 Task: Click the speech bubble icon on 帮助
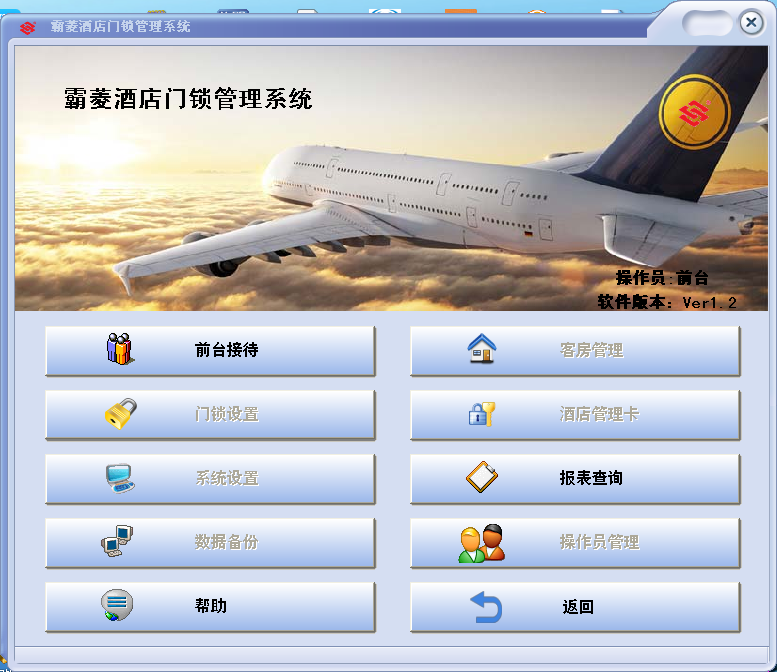pos(117,605)
